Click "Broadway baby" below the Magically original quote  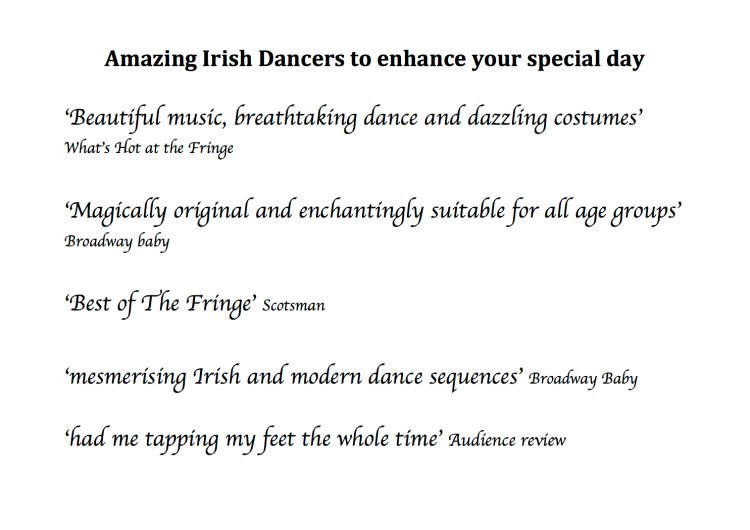click(x=116, y=241)
